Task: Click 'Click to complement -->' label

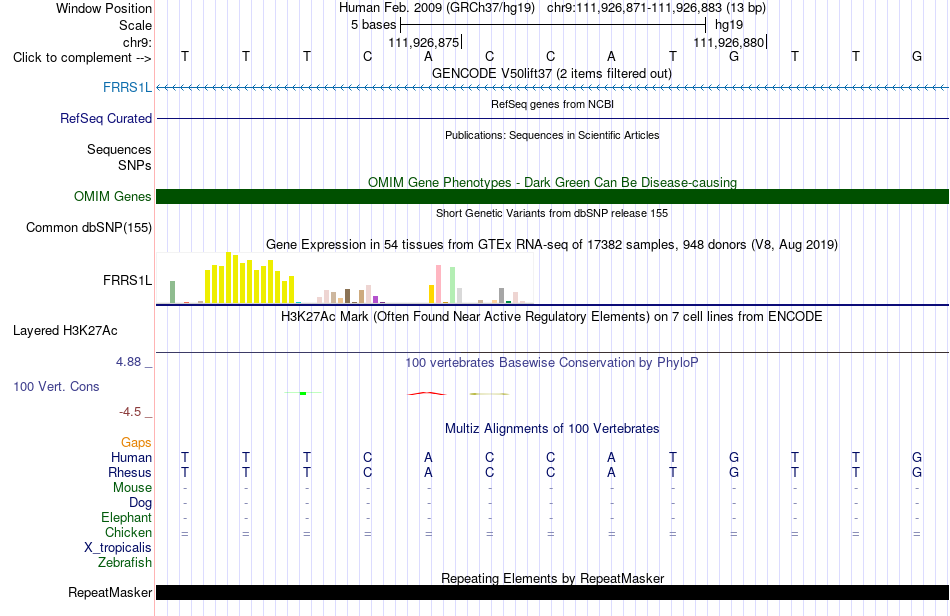Action: point(82,58)
